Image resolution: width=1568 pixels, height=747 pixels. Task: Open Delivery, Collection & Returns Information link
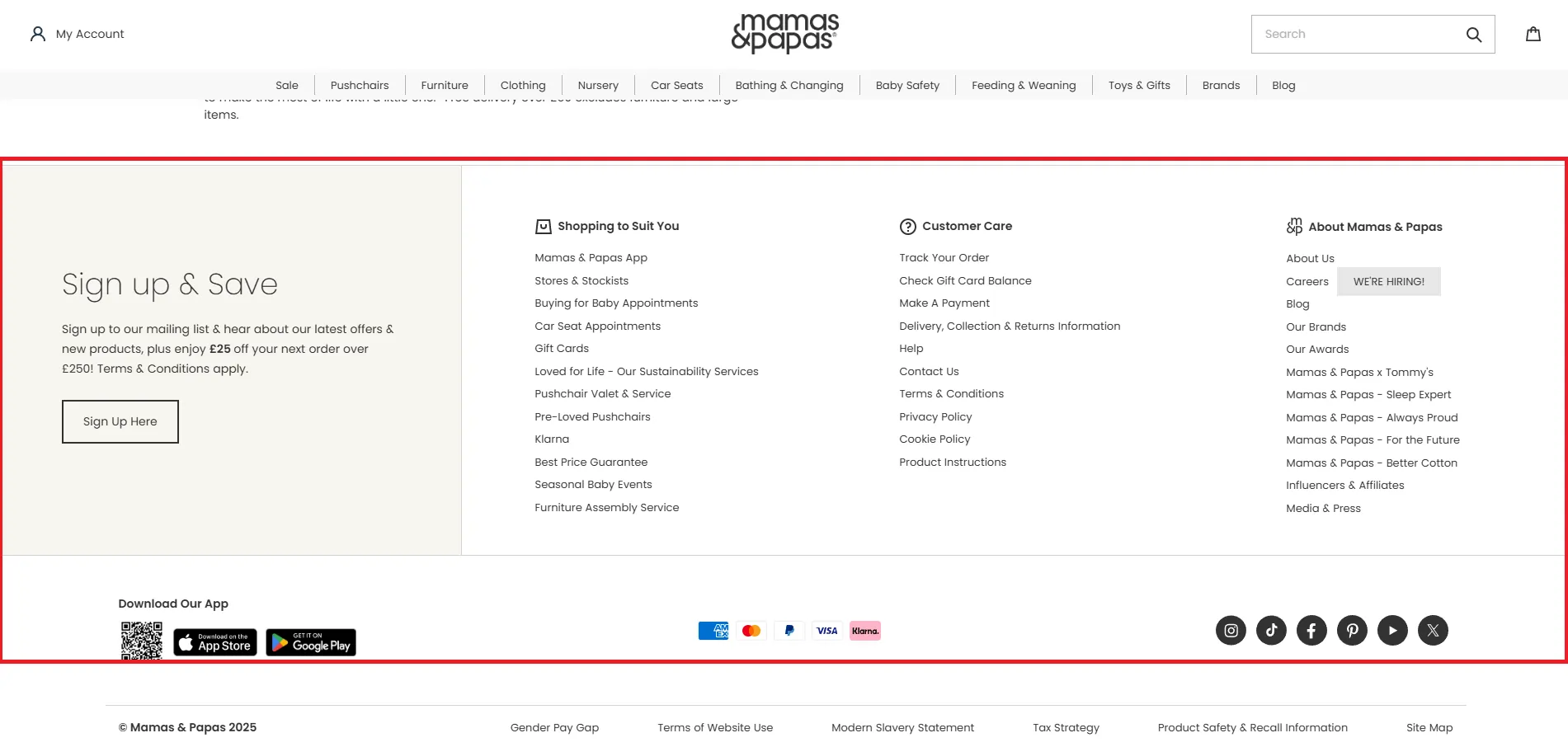[1010, 327]
